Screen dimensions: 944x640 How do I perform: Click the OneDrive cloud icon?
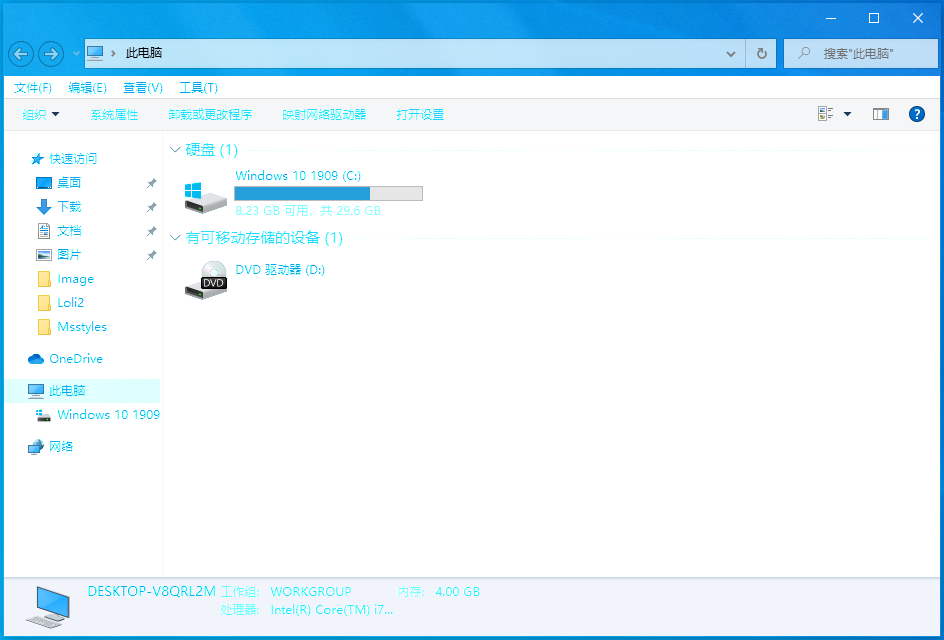36,359
